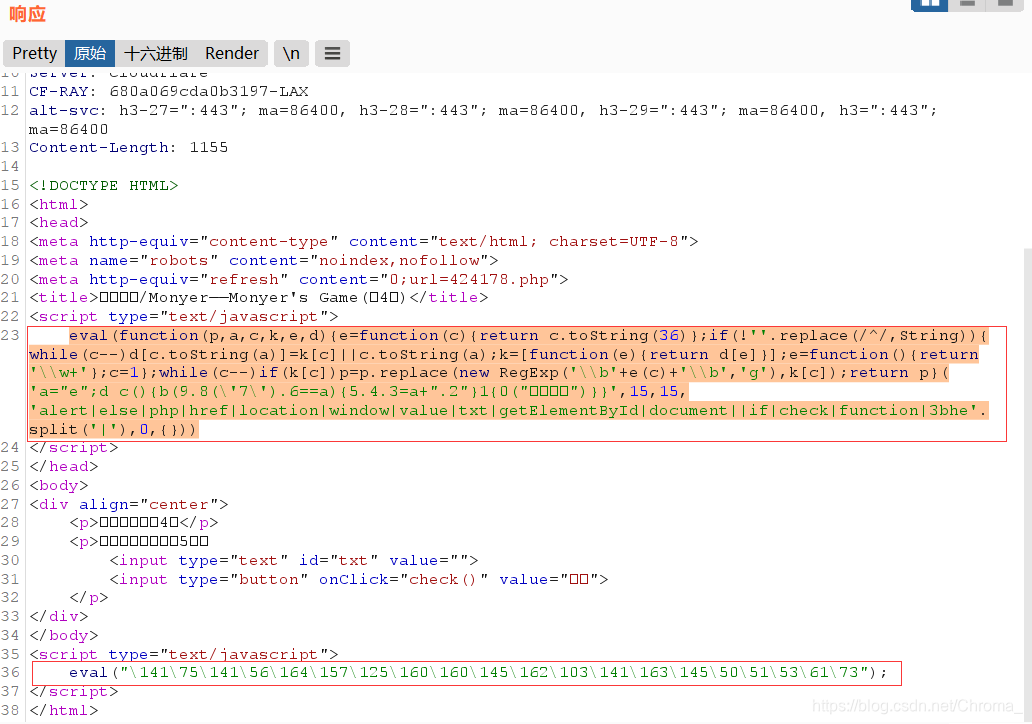This screenshot has height=724, width=1032.
Task: Click line number 23 in the gutter
Action: (x=10, y=336)
